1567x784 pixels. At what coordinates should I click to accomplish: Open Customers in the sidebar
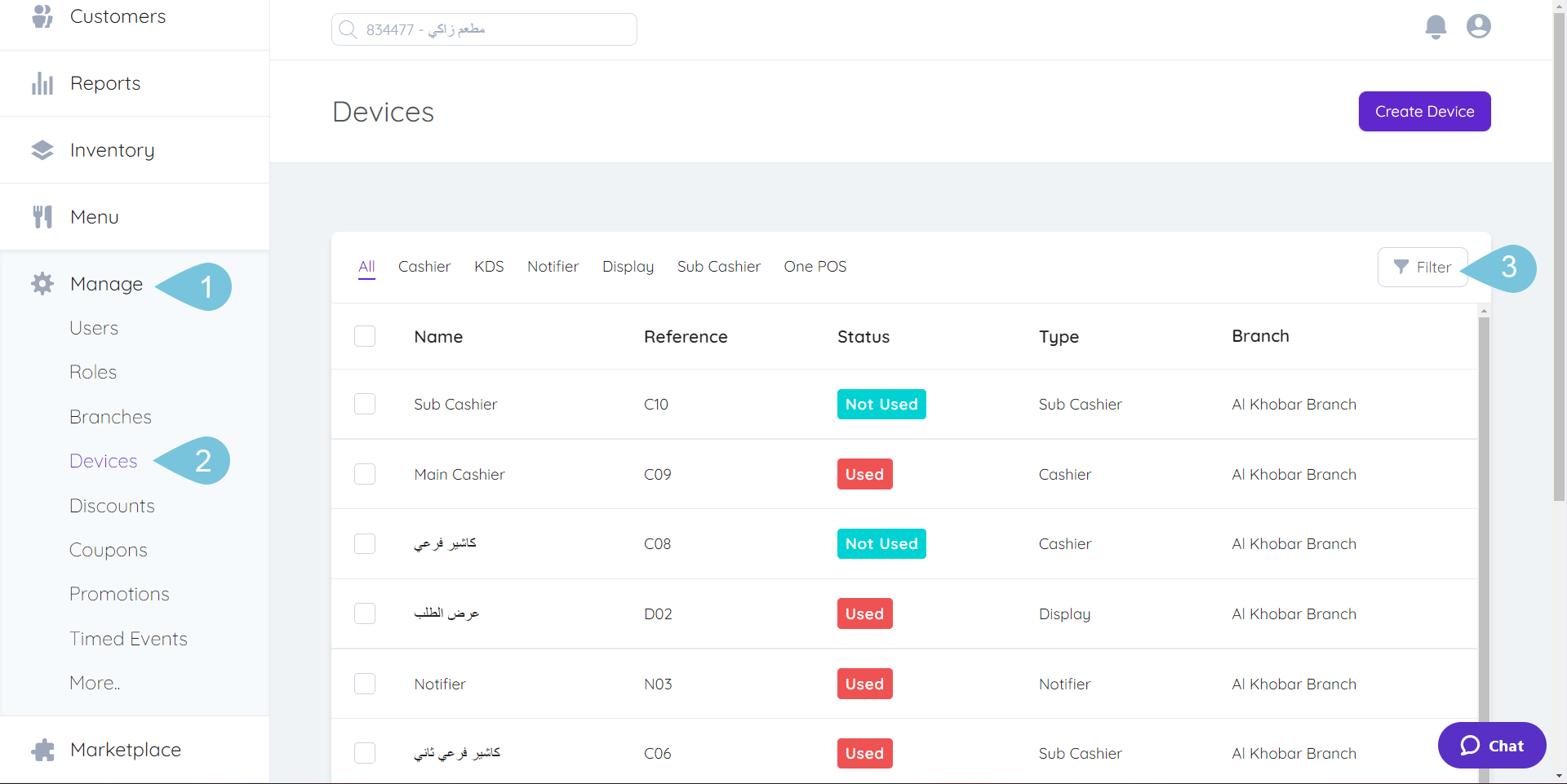(118, 16)
